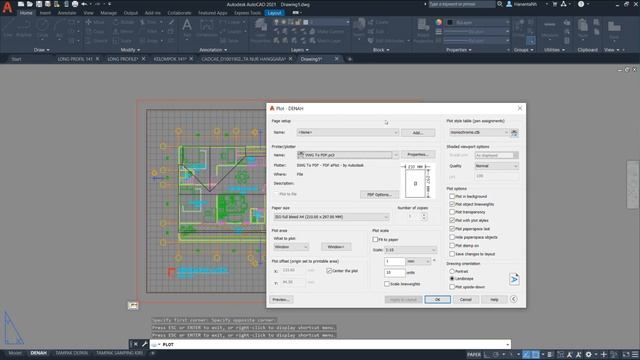Select the Circle tool in Draw panel

click(42, 28)
